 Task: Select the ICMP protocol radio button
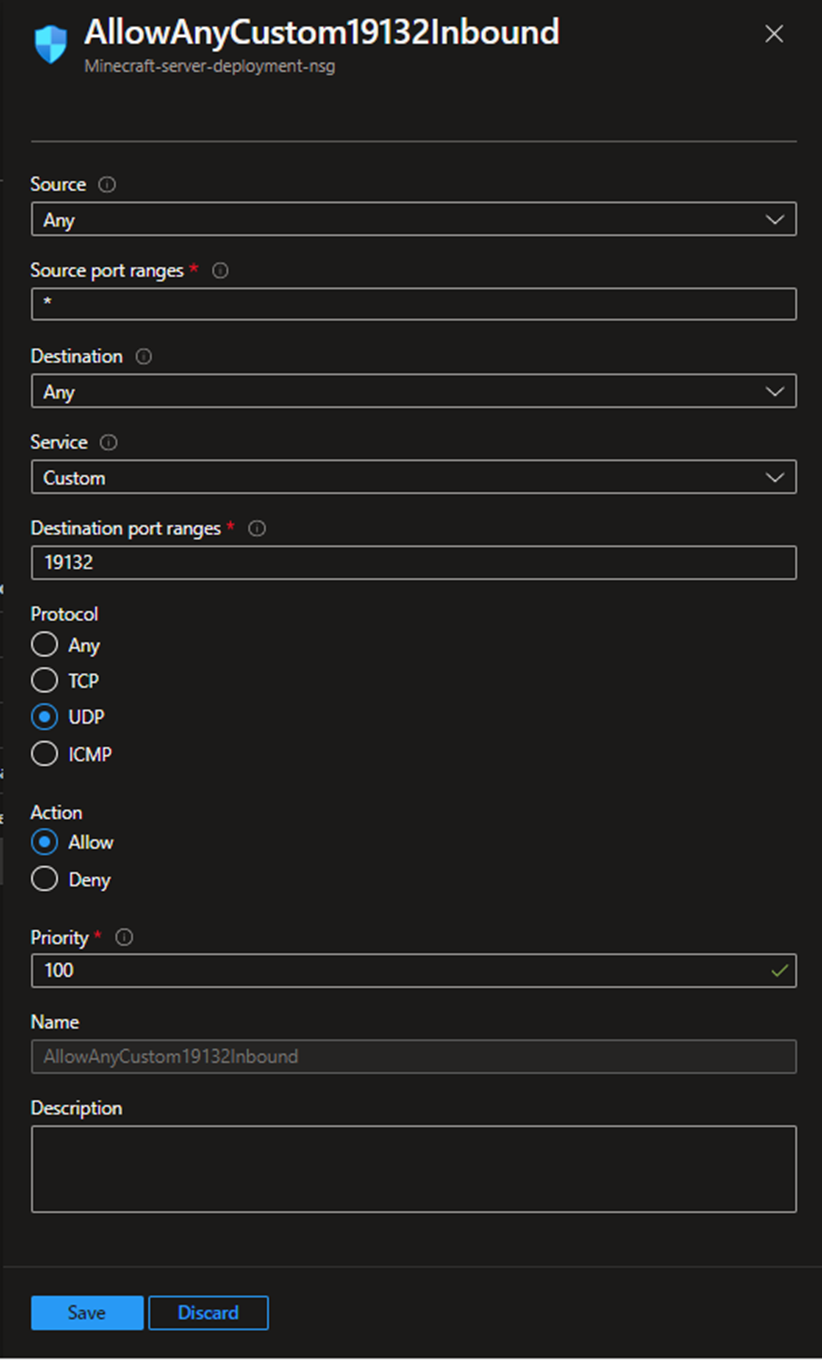(44, 754)
